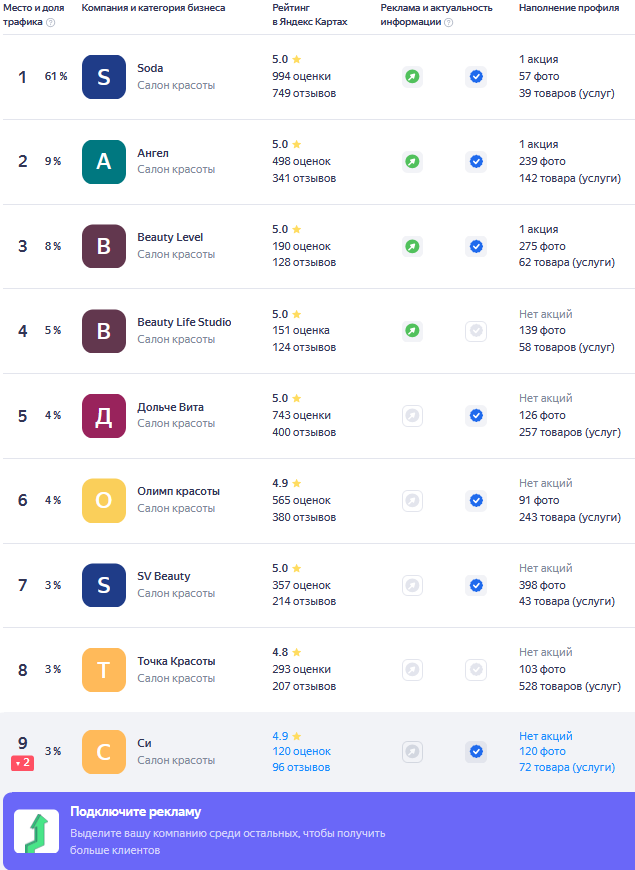Click green advertising icon in Soda row

pyautogui.click(x=412, y=77)
